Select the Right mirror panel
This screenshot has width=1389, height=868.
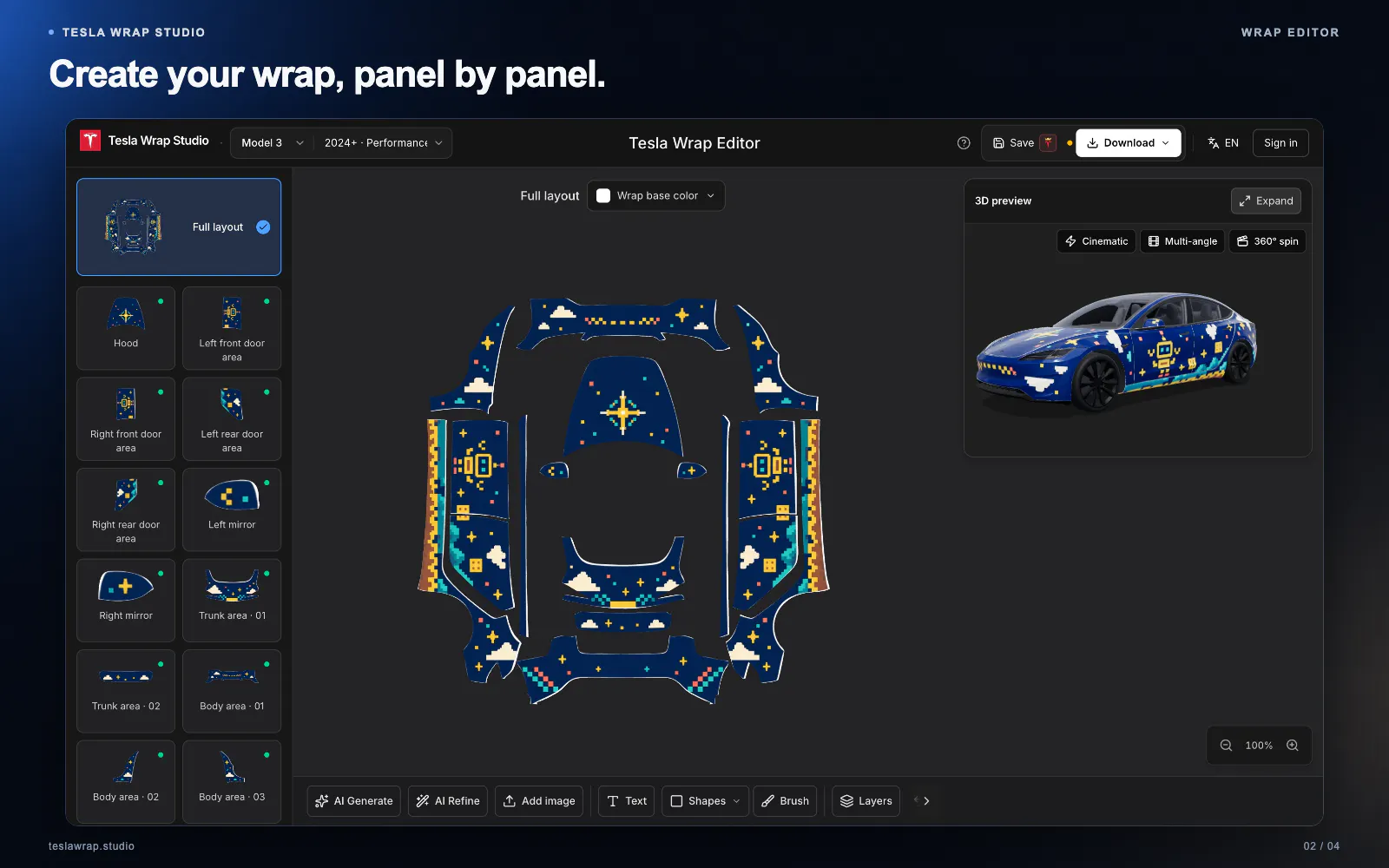tap(126, 601)
